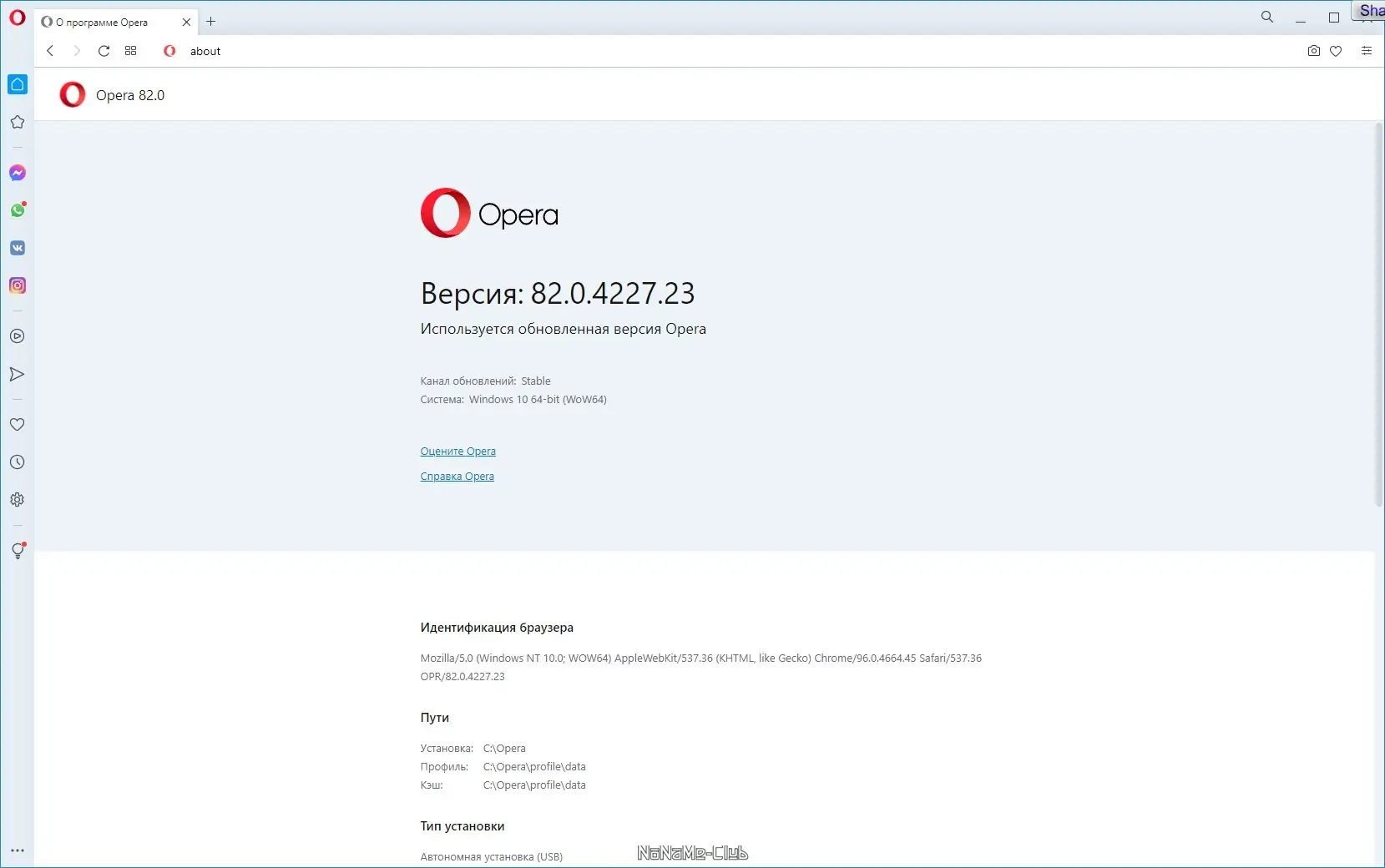Image resolution: width=1385 pixels, height=868 pixels.
Task: Click the 'OPR/82.0.4227.23' text
Action: click(463, 677)
